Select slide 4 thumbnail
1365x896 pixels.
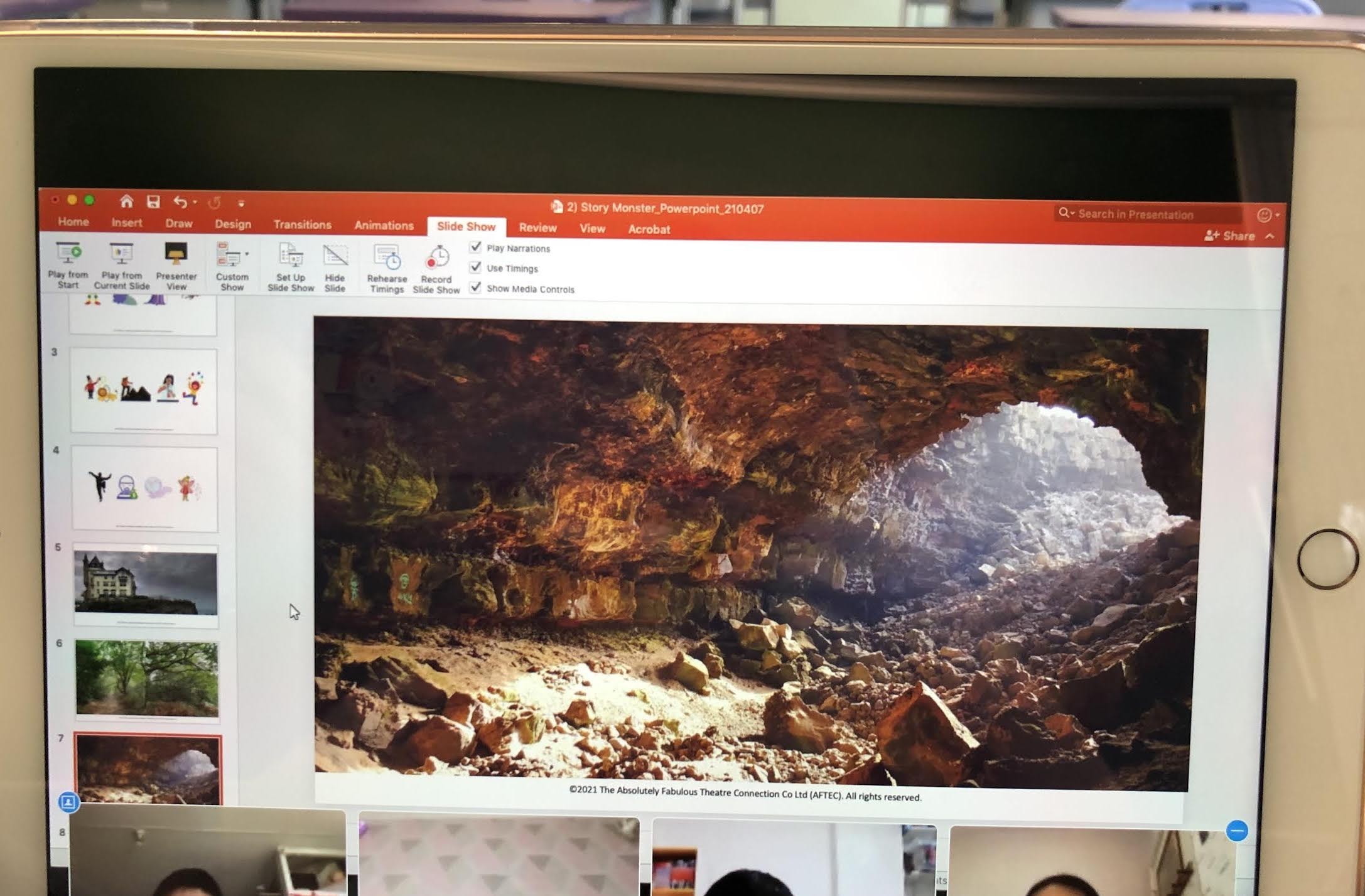(x=144, y=488)
